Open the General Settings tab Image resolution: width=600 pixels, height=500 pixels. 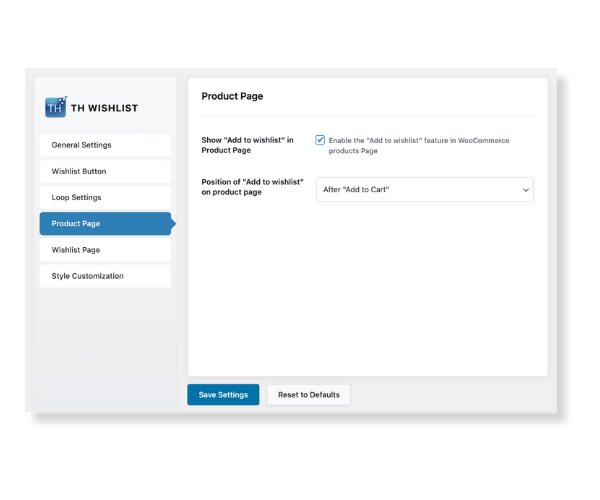point(105,145)
